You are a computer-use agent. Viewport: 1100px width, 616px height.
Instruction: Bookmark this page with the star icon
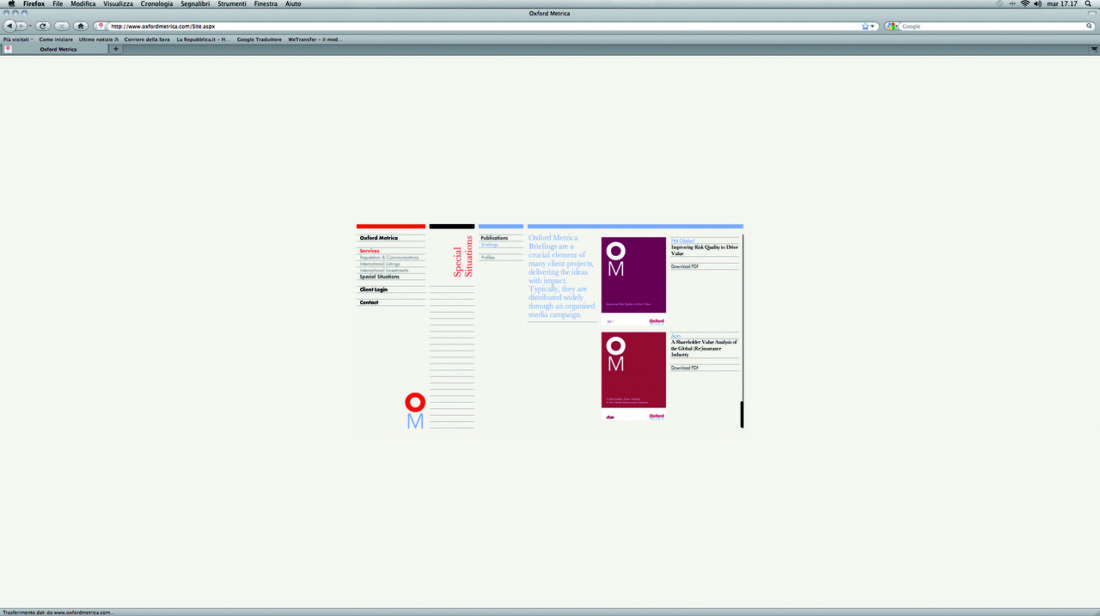tap(865, 26)
